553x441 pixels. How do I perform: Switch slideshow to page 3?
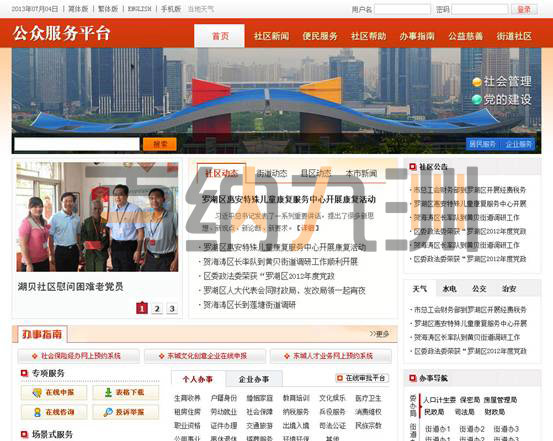172,309
